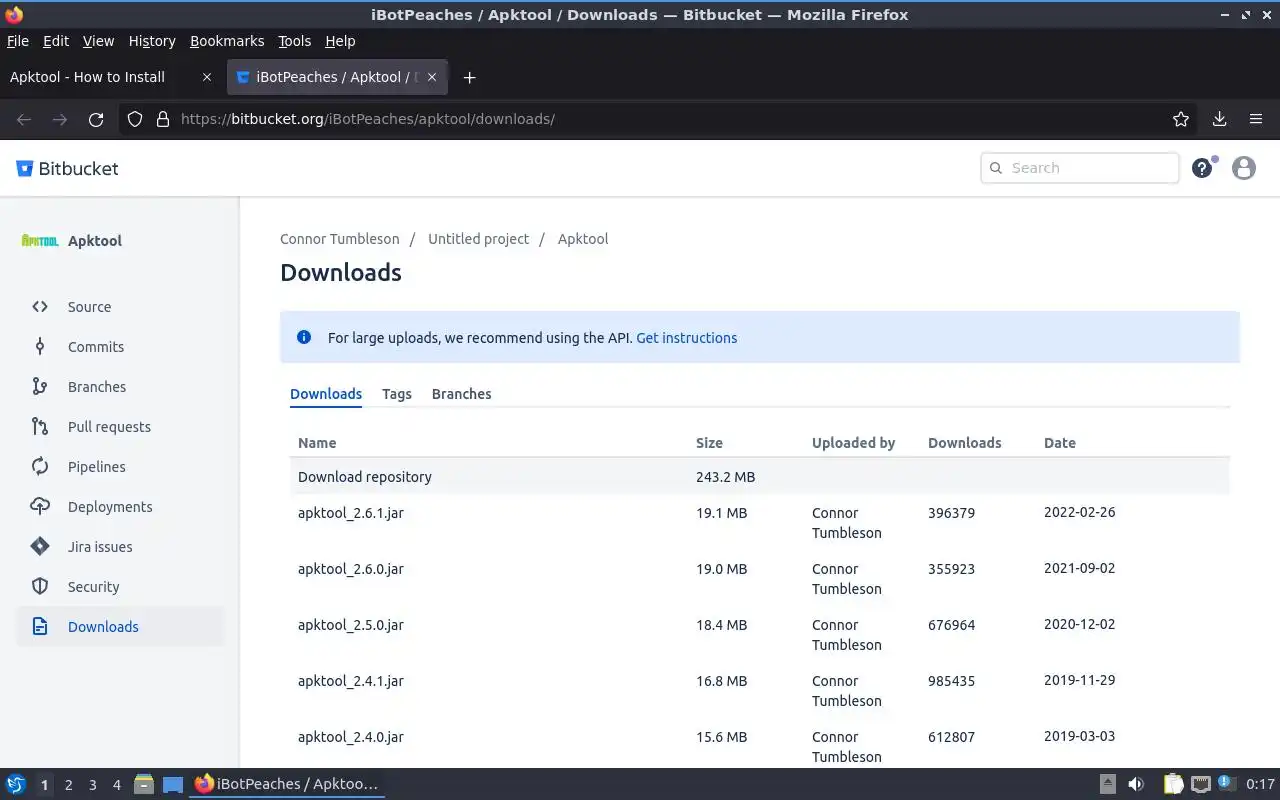Viewport: 1280px width, 800px height.
Task: Click the info icon in upload banner
Action: coord(304,337)
